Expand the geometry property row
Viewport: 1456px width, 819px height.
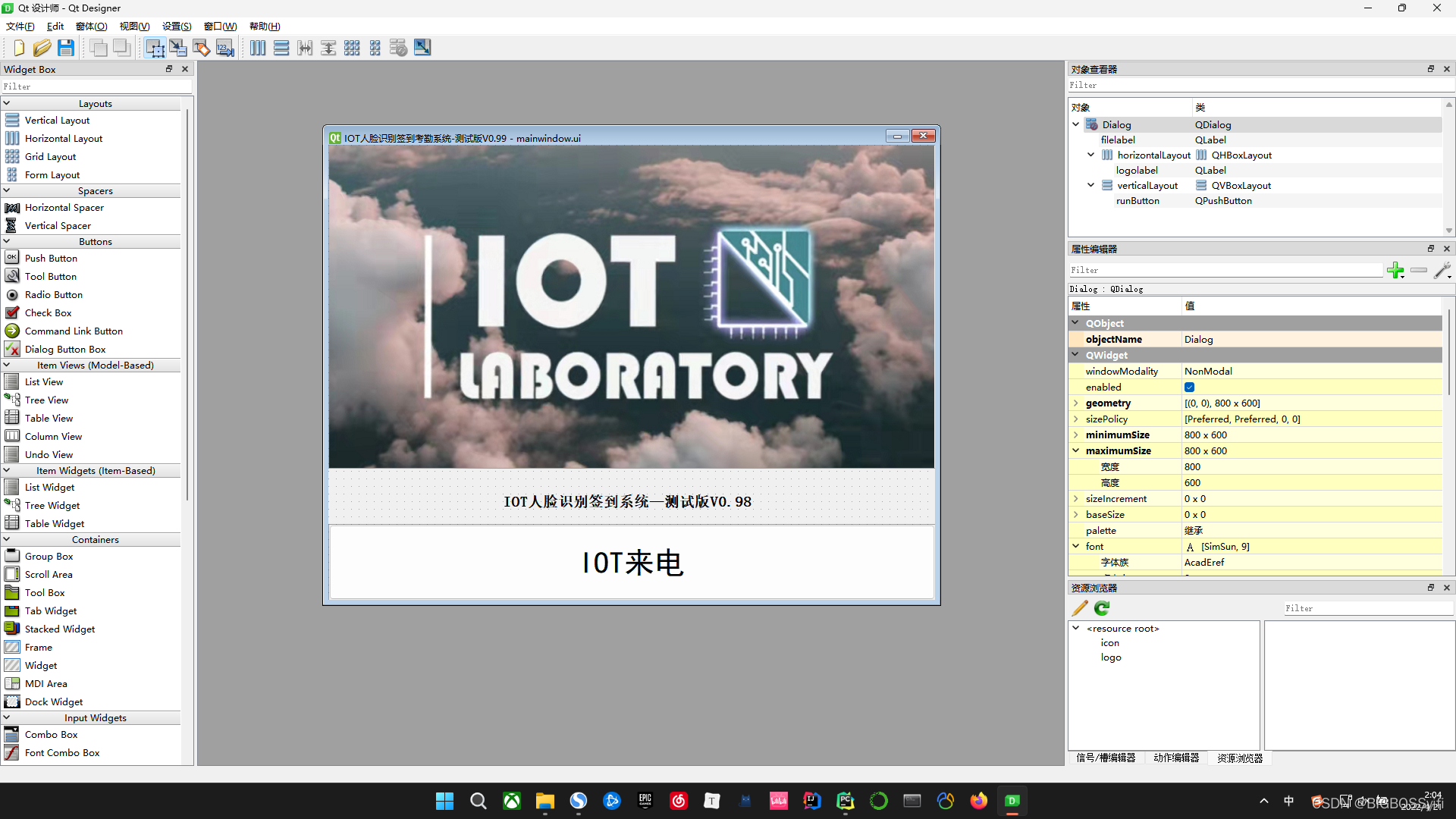[x=1075, y=403]
